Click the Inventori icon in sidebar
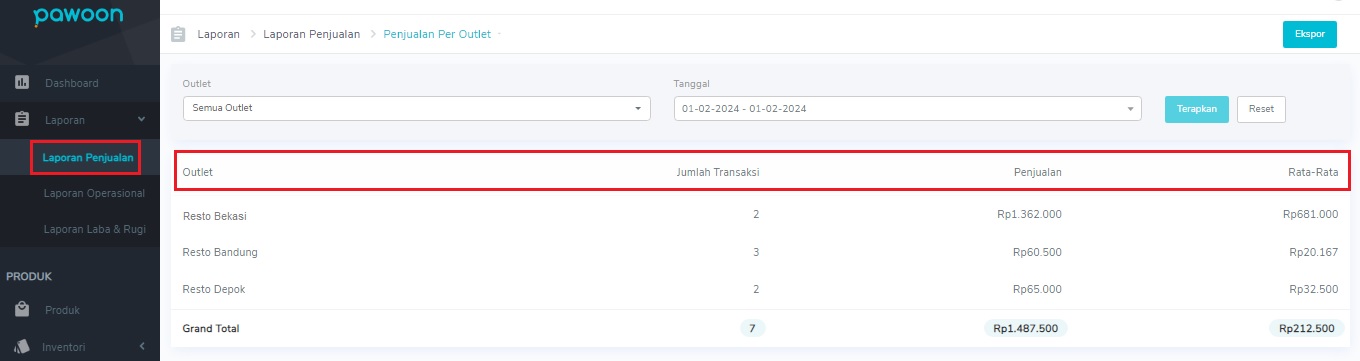 coord(22,347)
